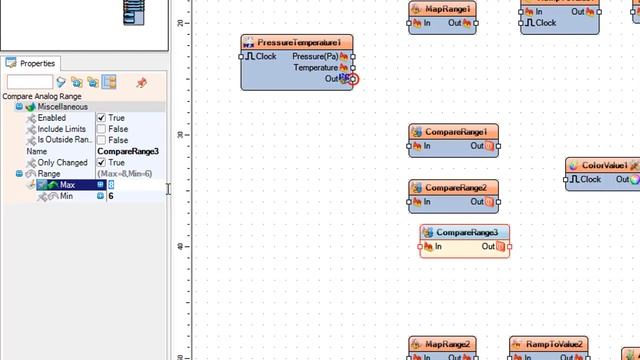Click MapRange1 In pin

tap(409, 23)
